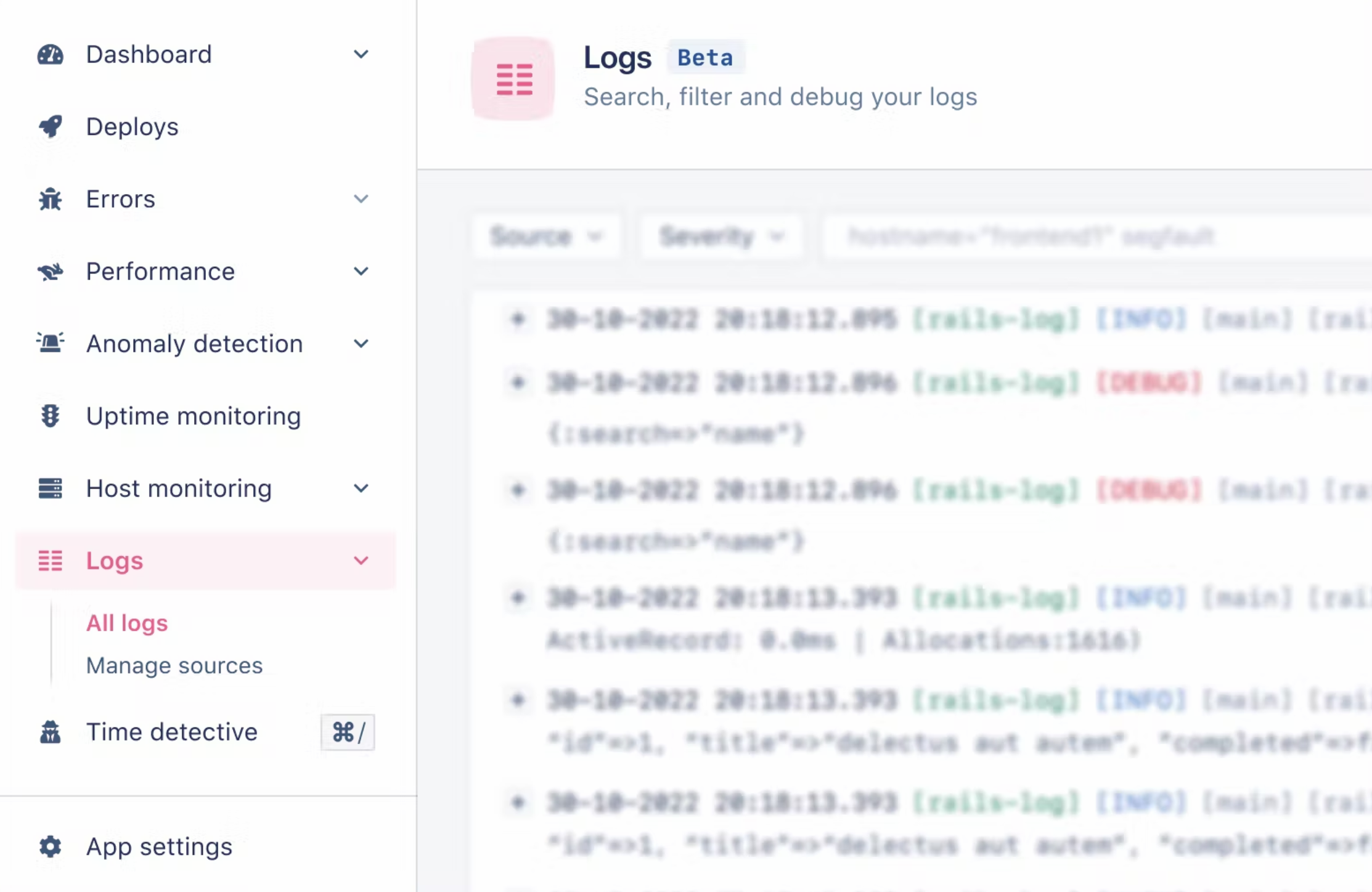Click the Errors bug icon
The height and width of the screenshot is (892, 1372).
51,199
